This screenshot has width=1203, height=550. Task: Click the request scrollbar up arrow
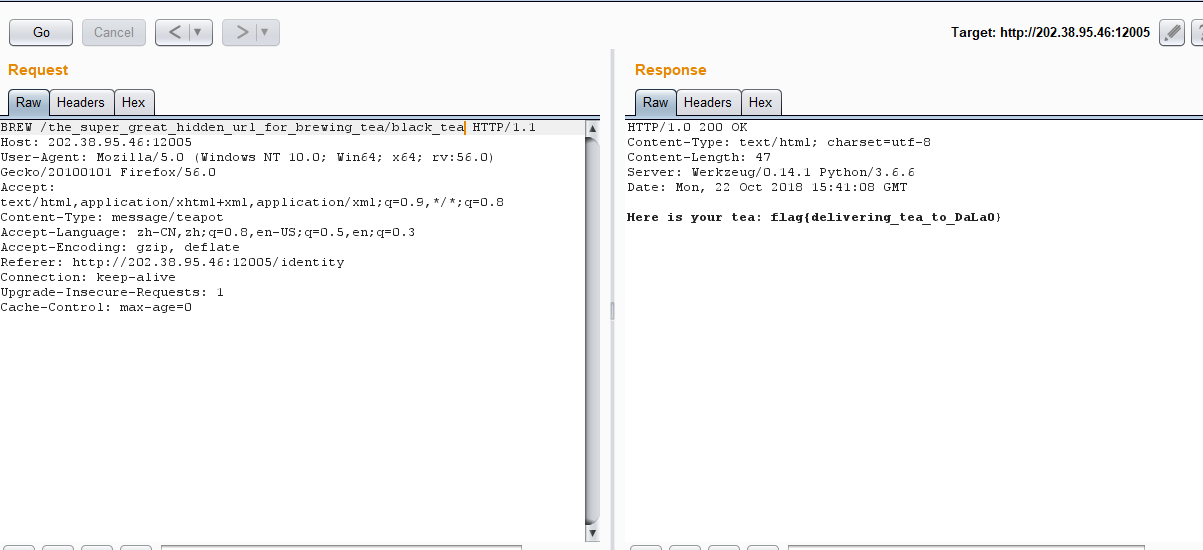coord(592,129)
